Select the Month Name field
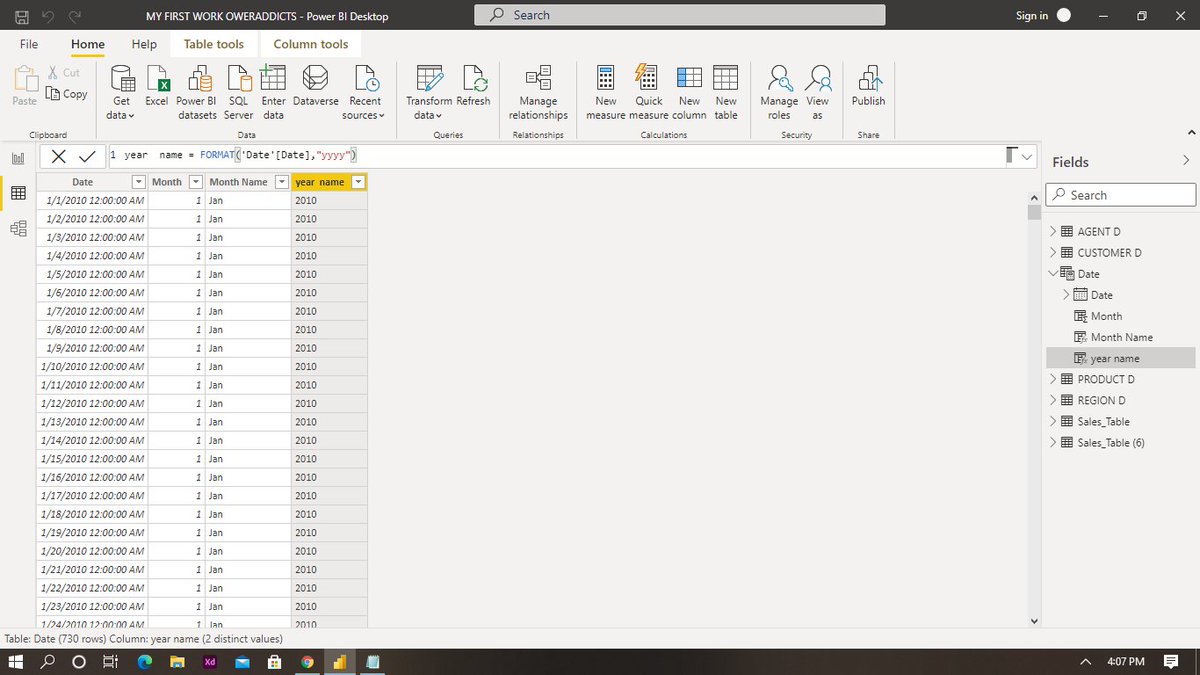Screen dimensions: 1200x675 1120,337
